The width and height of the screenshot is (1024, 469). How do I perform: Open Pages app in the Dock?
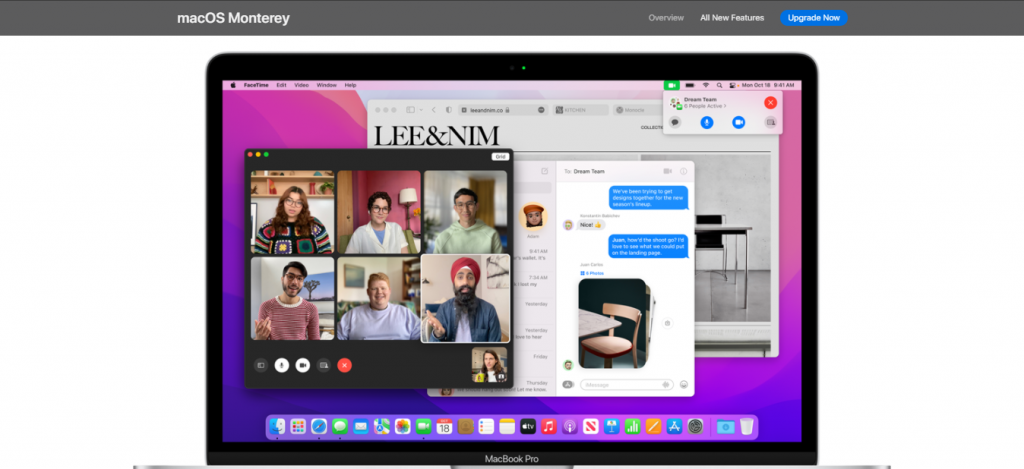pos(653,427)
